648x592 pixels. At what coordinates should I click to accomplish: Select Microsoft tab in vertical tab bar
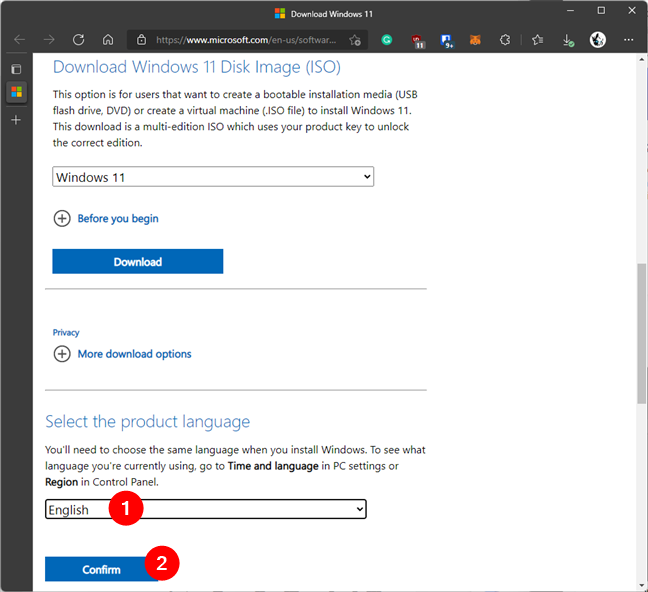click(x=17, y=92)
